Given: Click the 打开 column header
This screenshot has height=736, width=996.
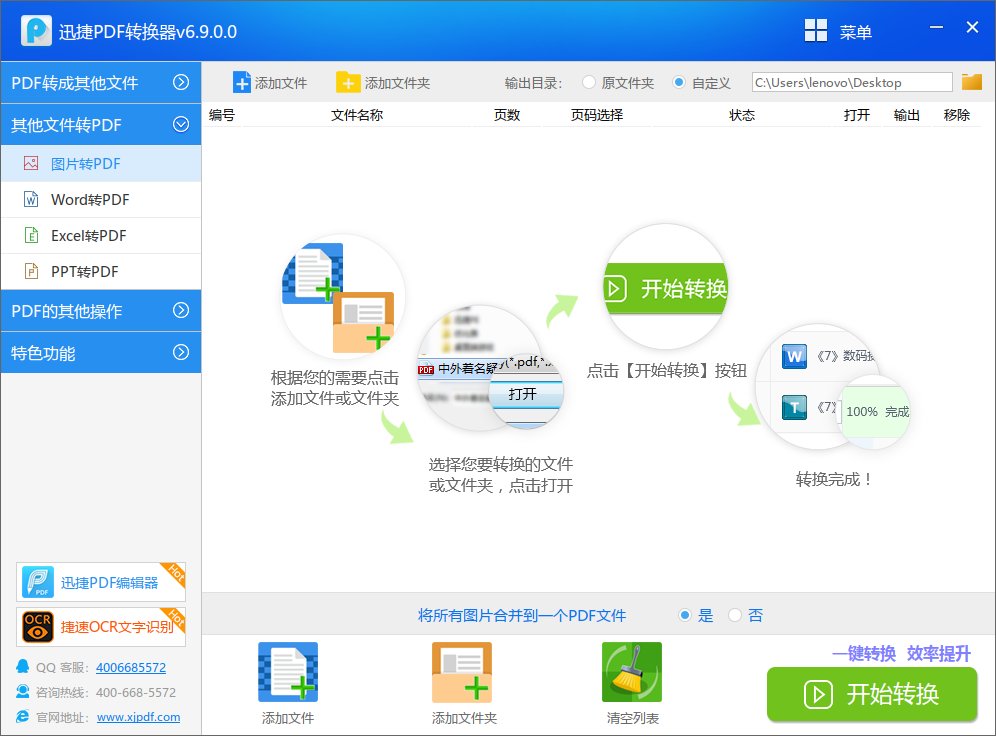Looking at the screenshot, I should pyautogui.click(x=857, y=115).
